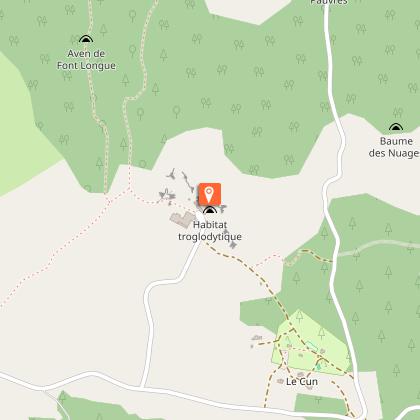Click the star-shaped building west of the pin

[167, 194]
